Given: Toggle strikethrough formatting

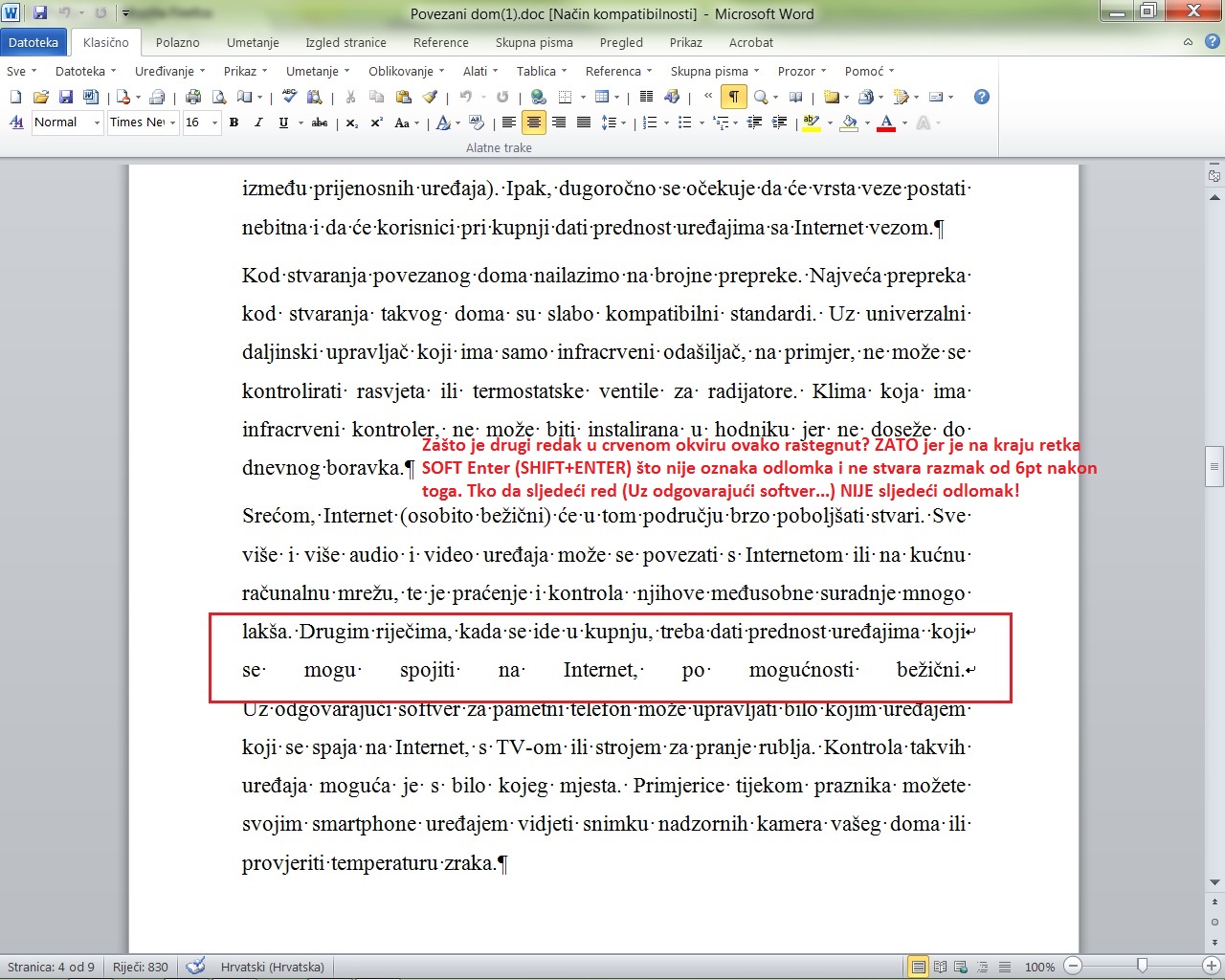Looking at the screenshot, I should tap(320, 122).
